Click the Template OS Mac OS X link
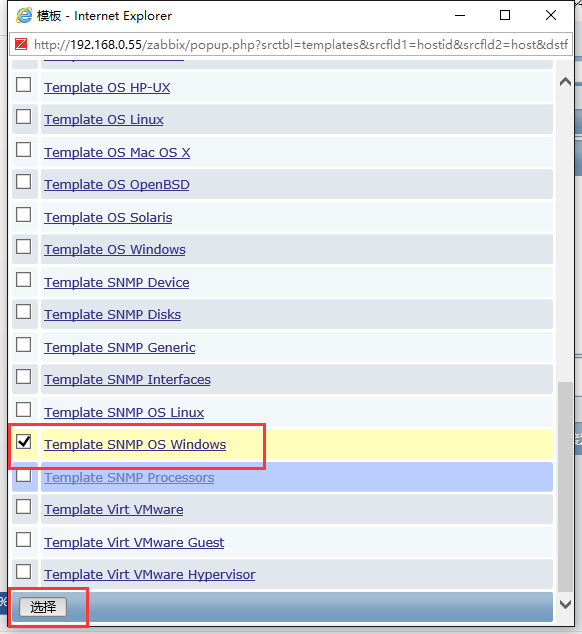 pyautogui.click(x=117, y=152)
